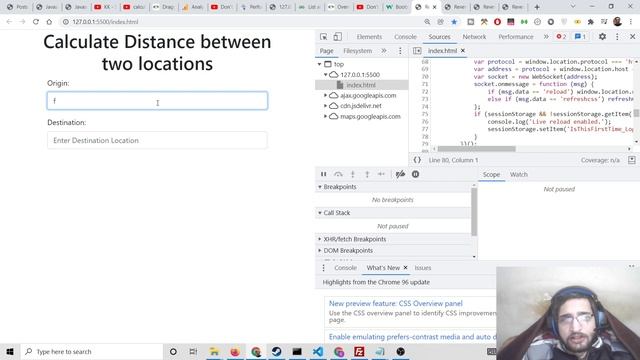Expand maps.googleapis.com tree node
The image size is (640, 360).
click(x=326, y=116)
